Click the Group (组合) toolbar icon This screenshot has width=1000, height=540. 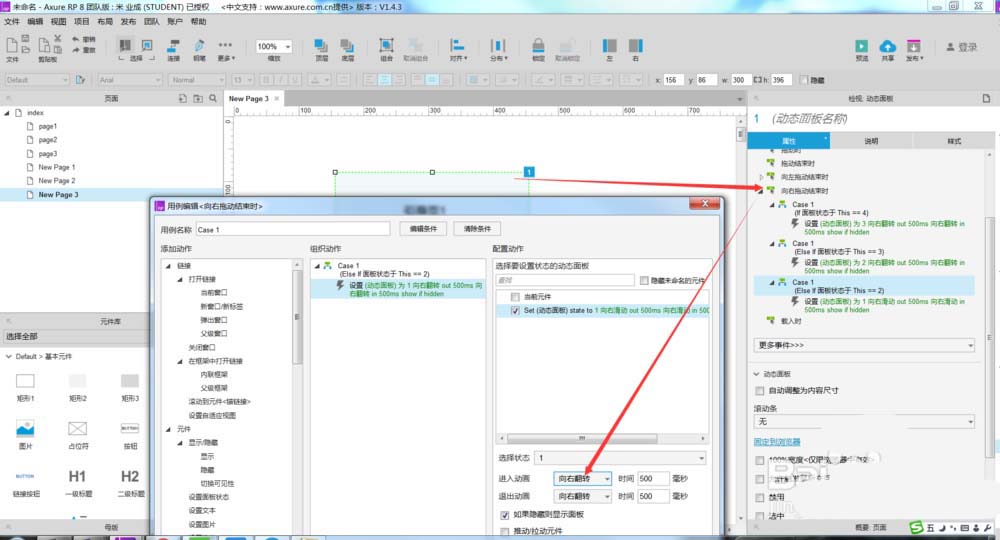pos(386,45)
